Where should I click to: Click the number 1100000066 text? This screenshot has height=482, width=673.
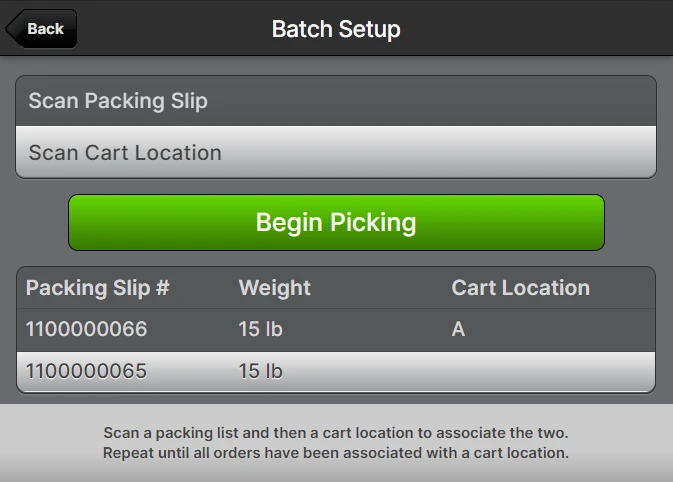point(86,330)
